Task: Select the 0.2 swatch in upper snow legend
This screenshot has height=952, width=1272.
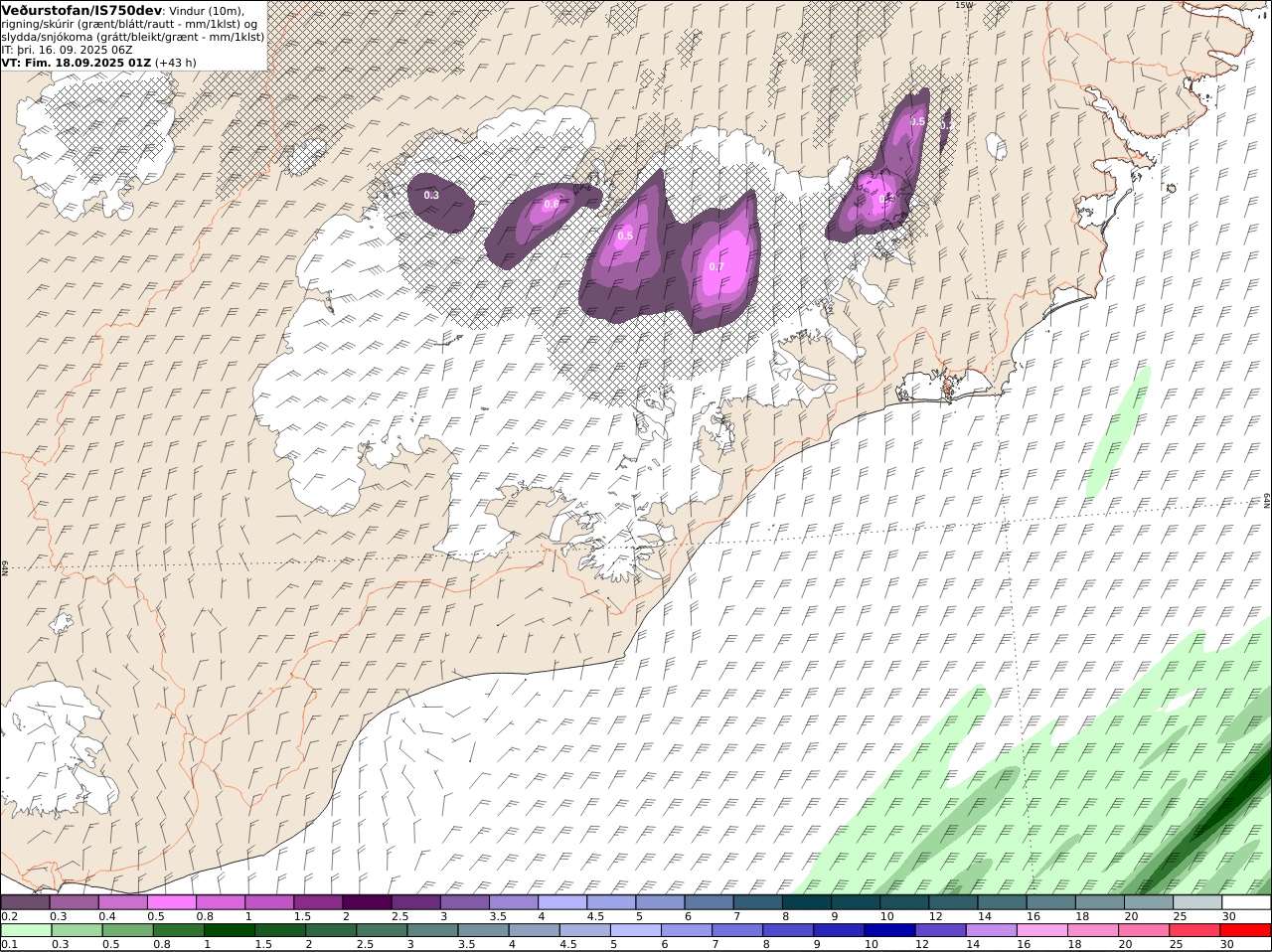Action: coord(25,902)
